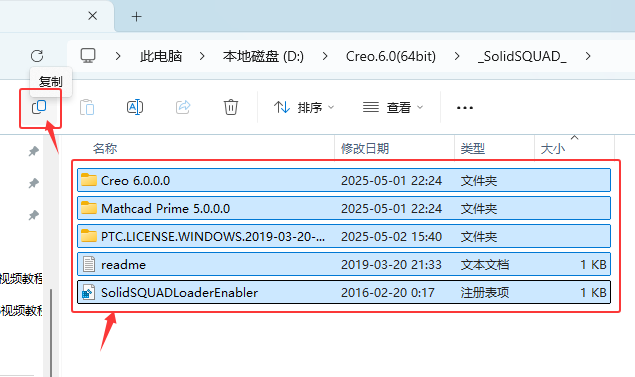635x377 pixels.
Task: Click the Copy icon in toolbar
Action: click(39, 107)
